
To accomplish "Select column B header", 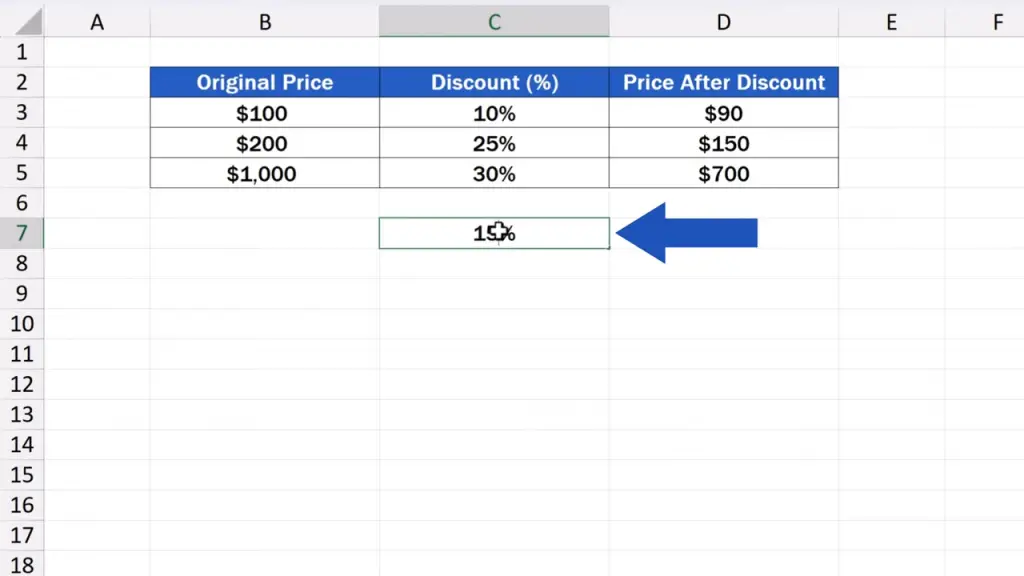I will pyautogui.click(x=265, y=22).
